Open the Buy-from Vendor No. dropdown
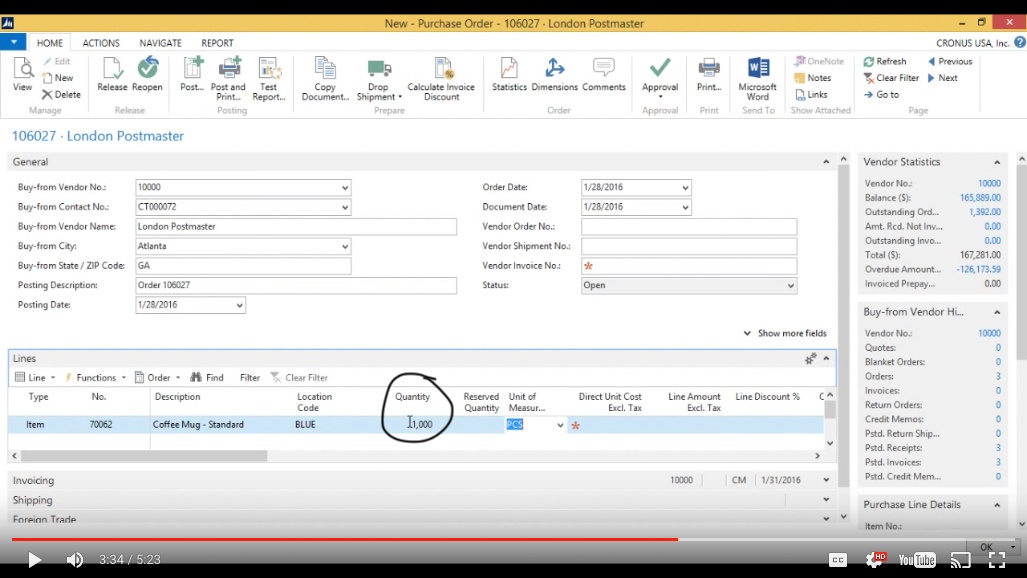Viewport: 1027px width, 578px height. pyautogui.click(x=345, y=187)
